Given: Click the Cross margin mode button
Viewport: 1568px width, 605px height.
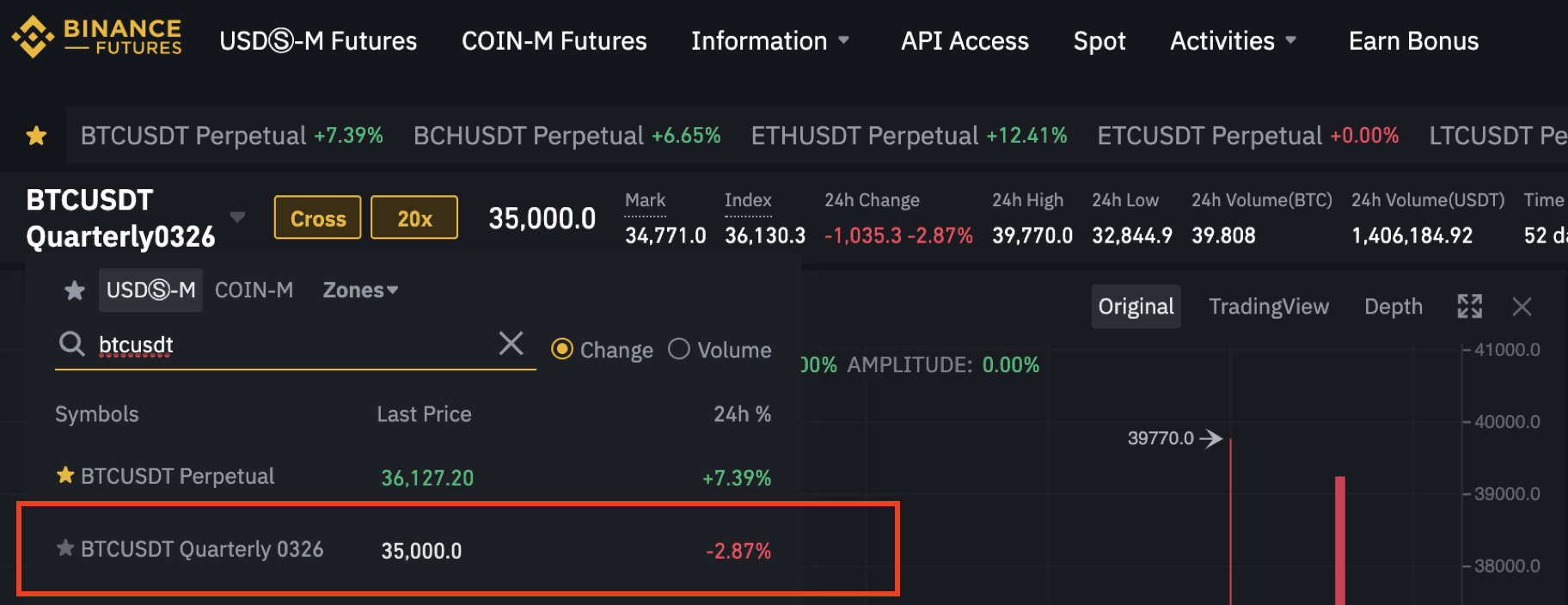Looking at the screenshot, I should (317, 217).
